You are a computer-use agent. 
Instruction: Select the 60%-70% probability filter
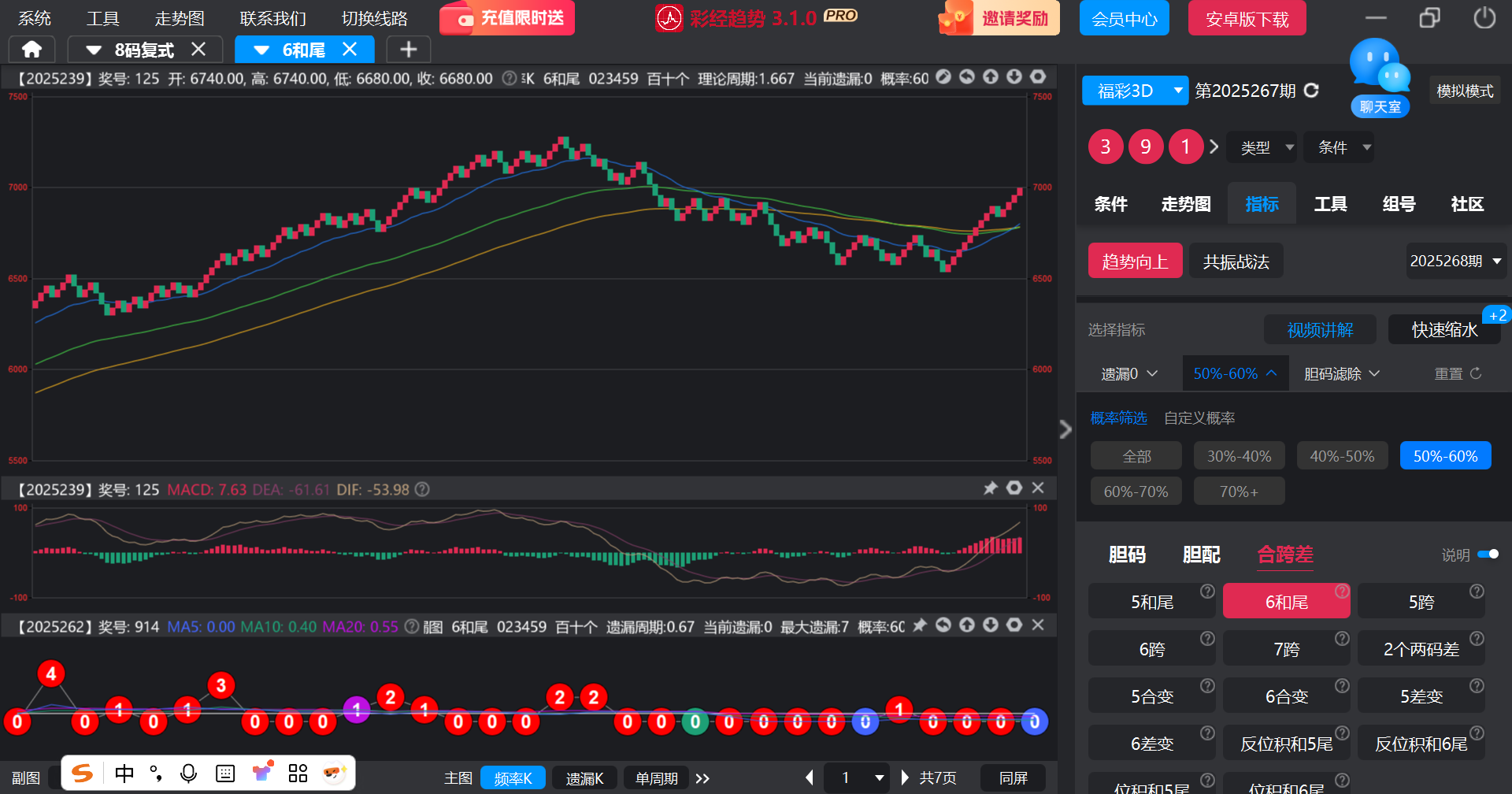1136,492
